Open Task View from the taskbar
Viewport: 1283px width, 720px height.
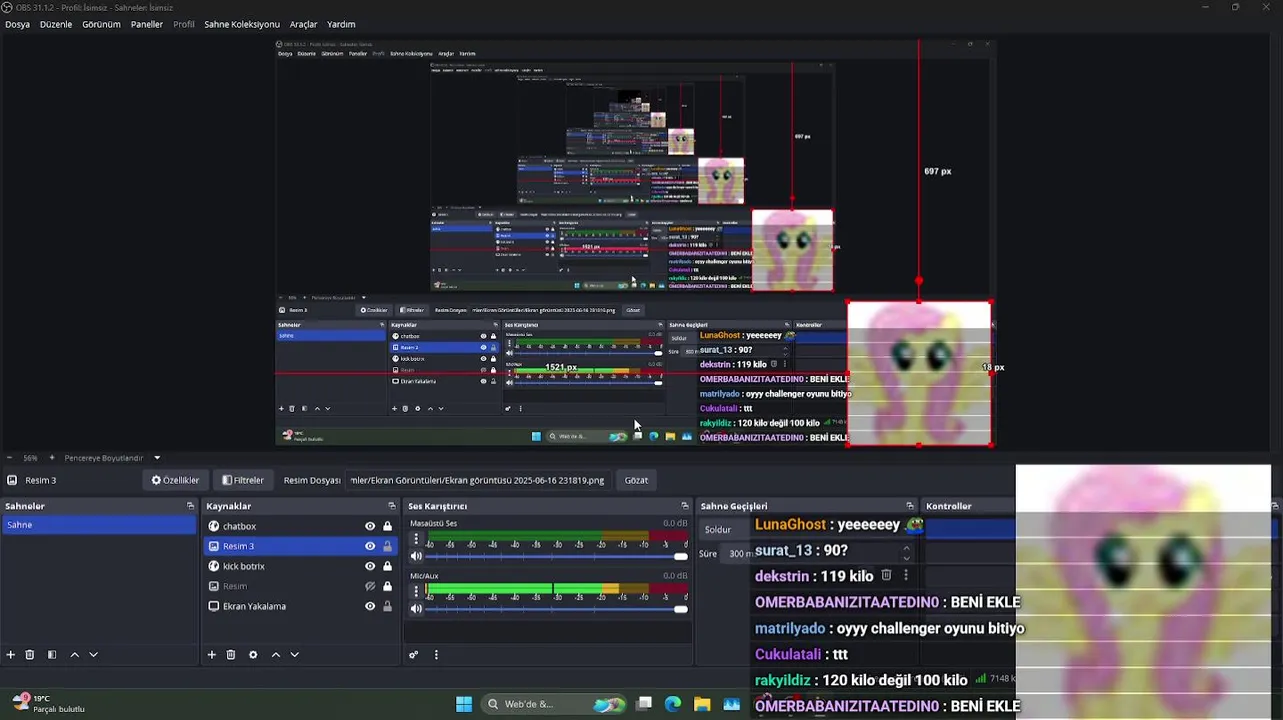pos(645,704)
